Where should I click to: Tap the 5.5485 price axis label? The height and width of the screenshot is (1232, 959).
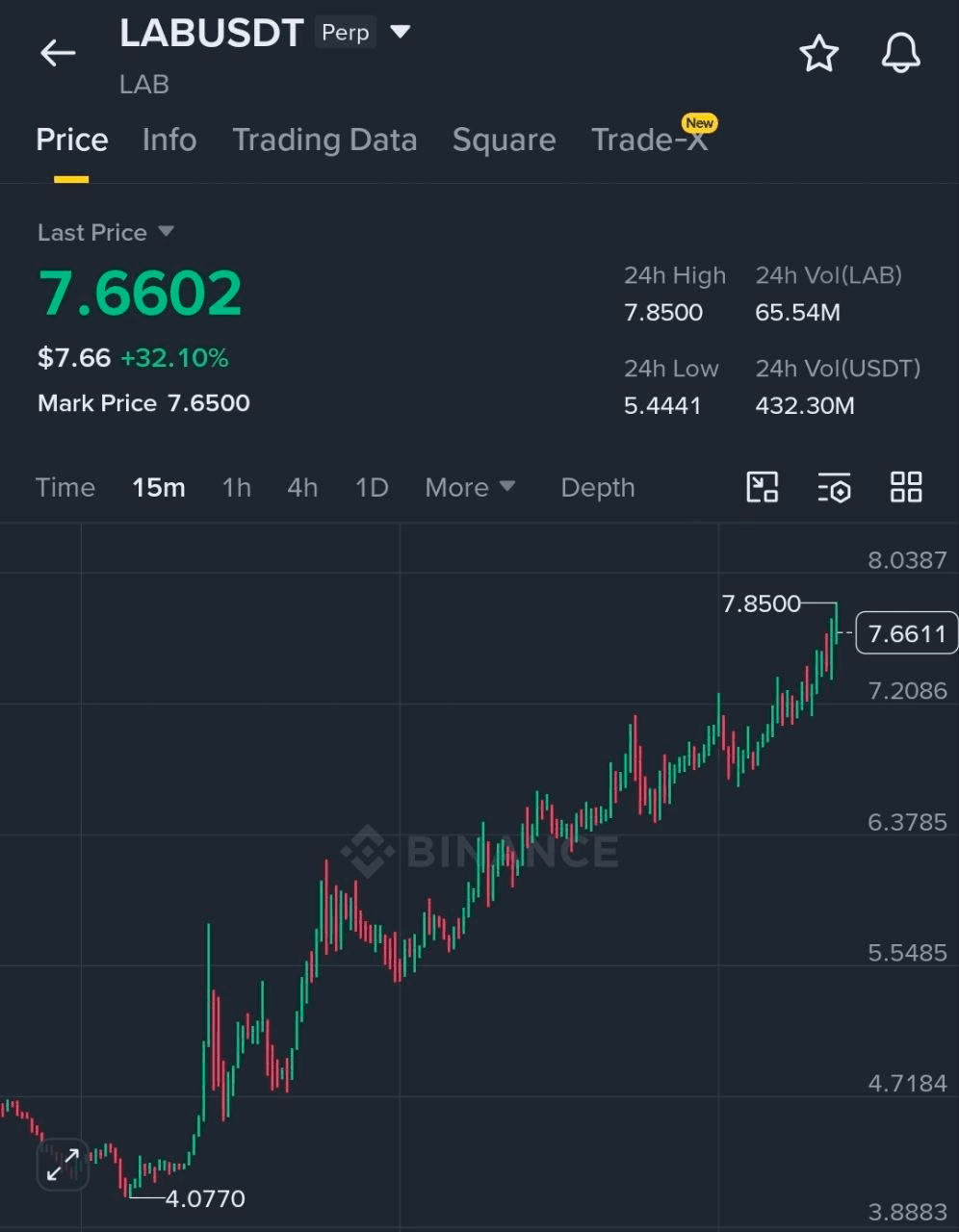point(907,953)
